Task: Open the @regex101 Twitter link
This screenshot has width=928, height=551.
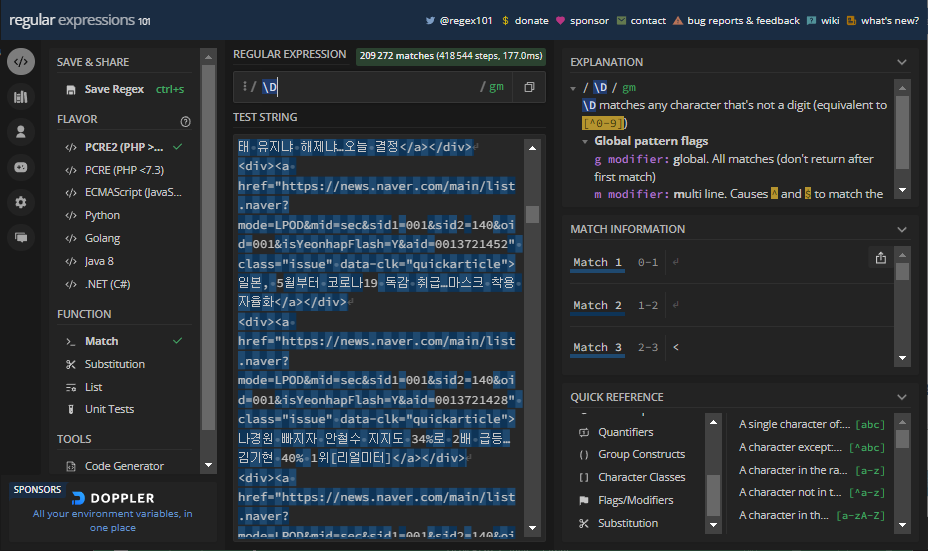Action: [466, 21]
